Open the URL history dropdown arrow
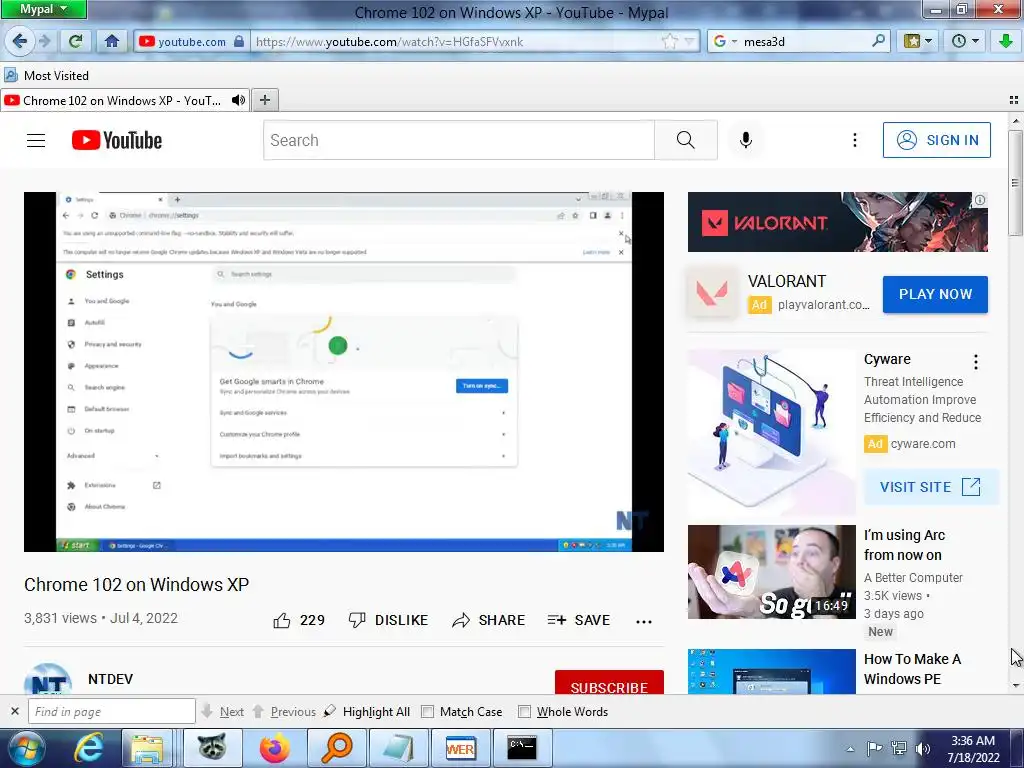This screenshot has height=768, width=1024. (689, 41)
